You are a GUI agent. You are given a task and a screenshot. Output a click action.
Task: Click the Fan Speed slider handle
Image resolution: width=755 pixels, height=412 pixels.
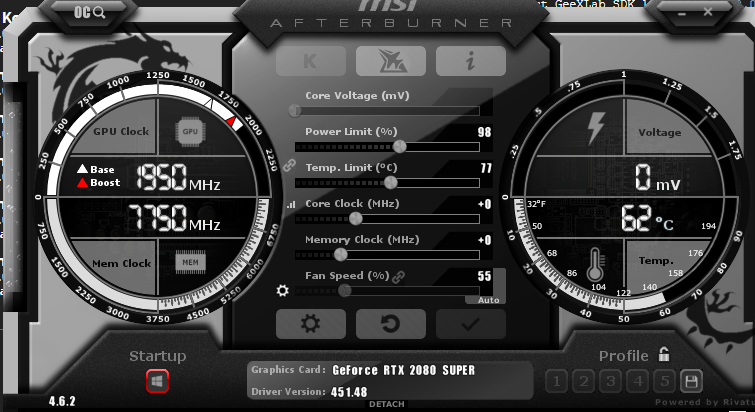pyautogui.click(x=344, y=291)
